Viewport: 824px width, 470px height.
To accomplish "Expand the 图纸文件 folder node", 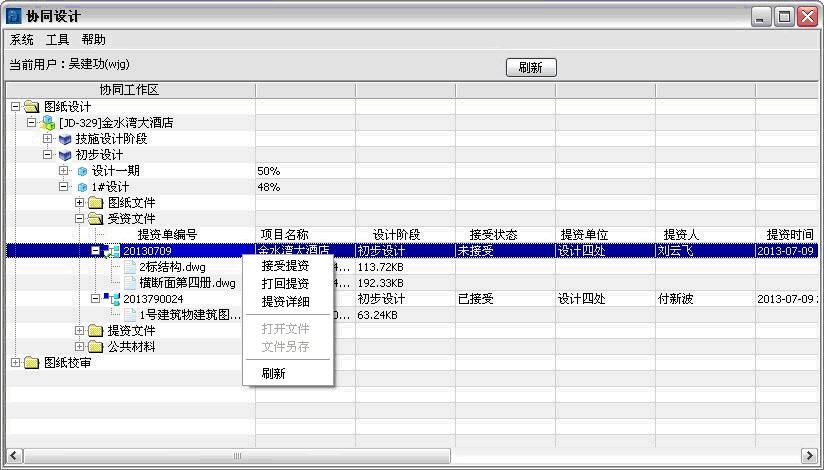I will 79,202.
